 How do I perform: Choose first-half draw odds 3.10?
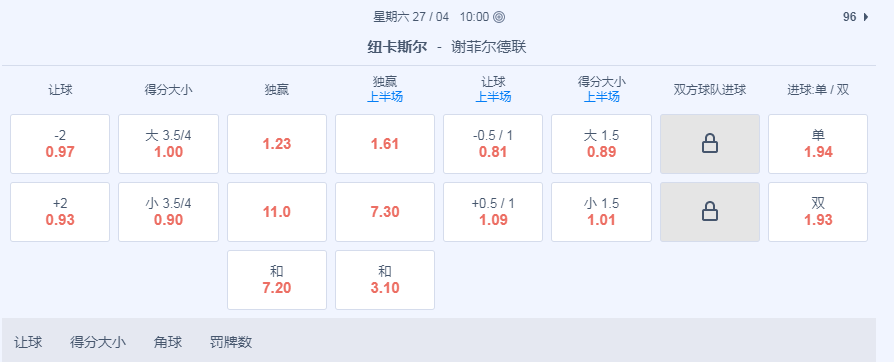[x=385, y=280]
